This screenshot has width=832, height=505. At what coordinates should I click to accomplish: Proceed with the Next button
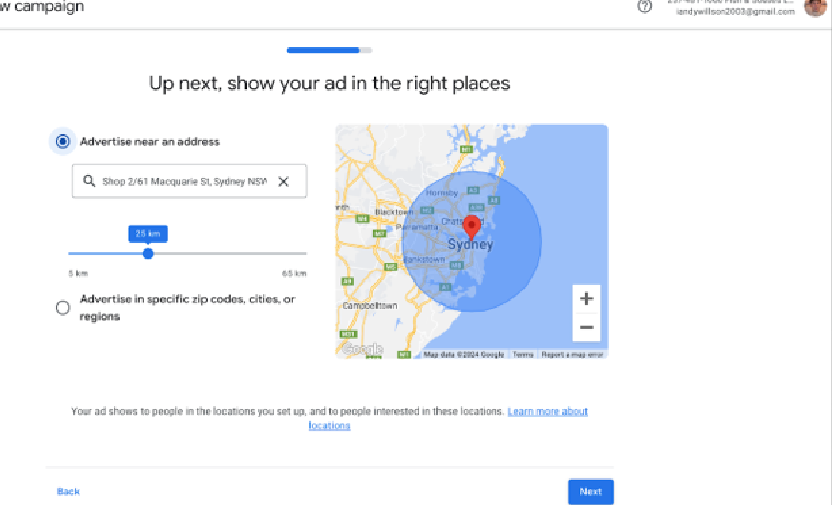coord(591,492)
